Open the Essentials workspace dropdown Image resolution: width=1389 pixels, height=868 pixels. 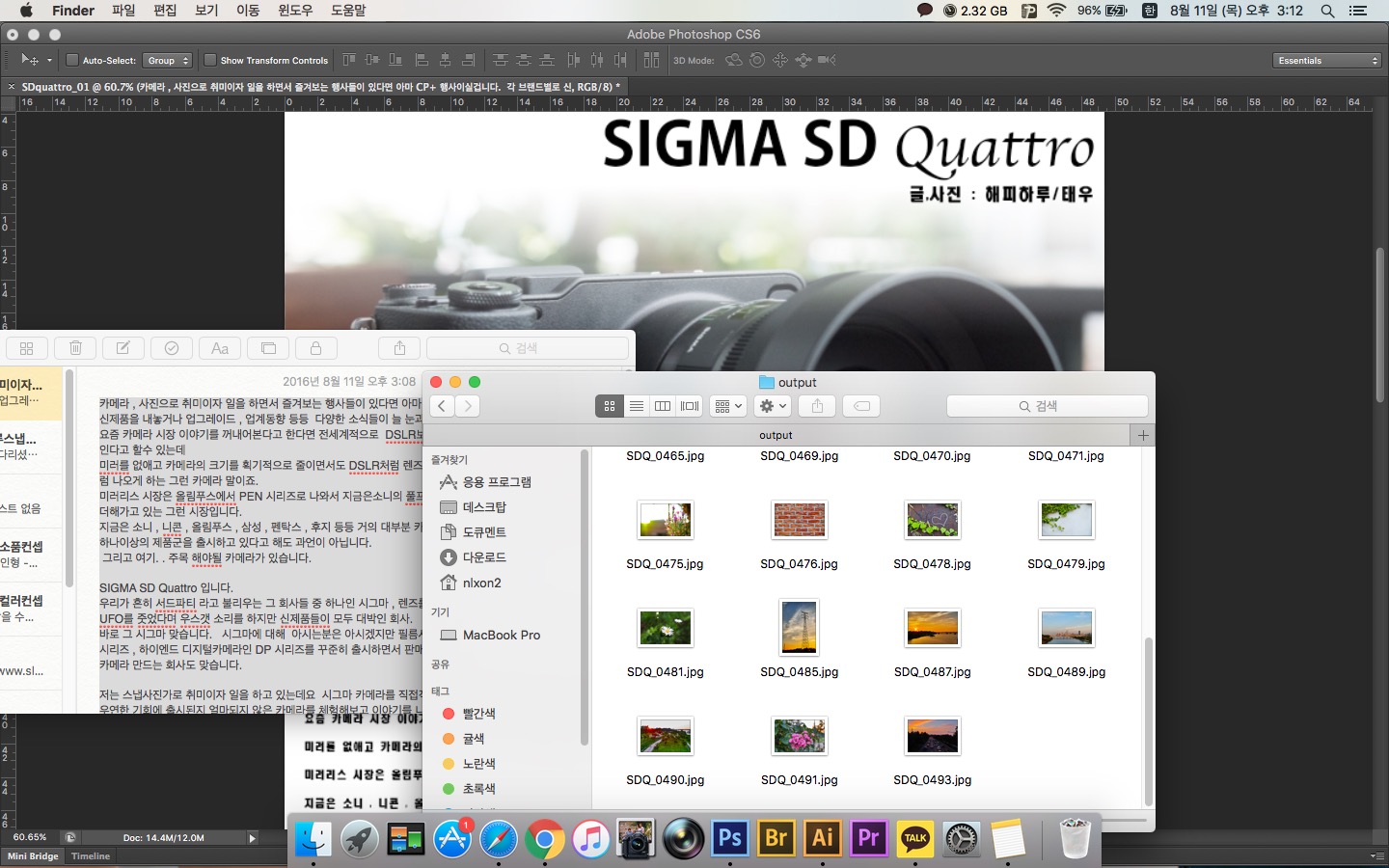pos(1327,60)
